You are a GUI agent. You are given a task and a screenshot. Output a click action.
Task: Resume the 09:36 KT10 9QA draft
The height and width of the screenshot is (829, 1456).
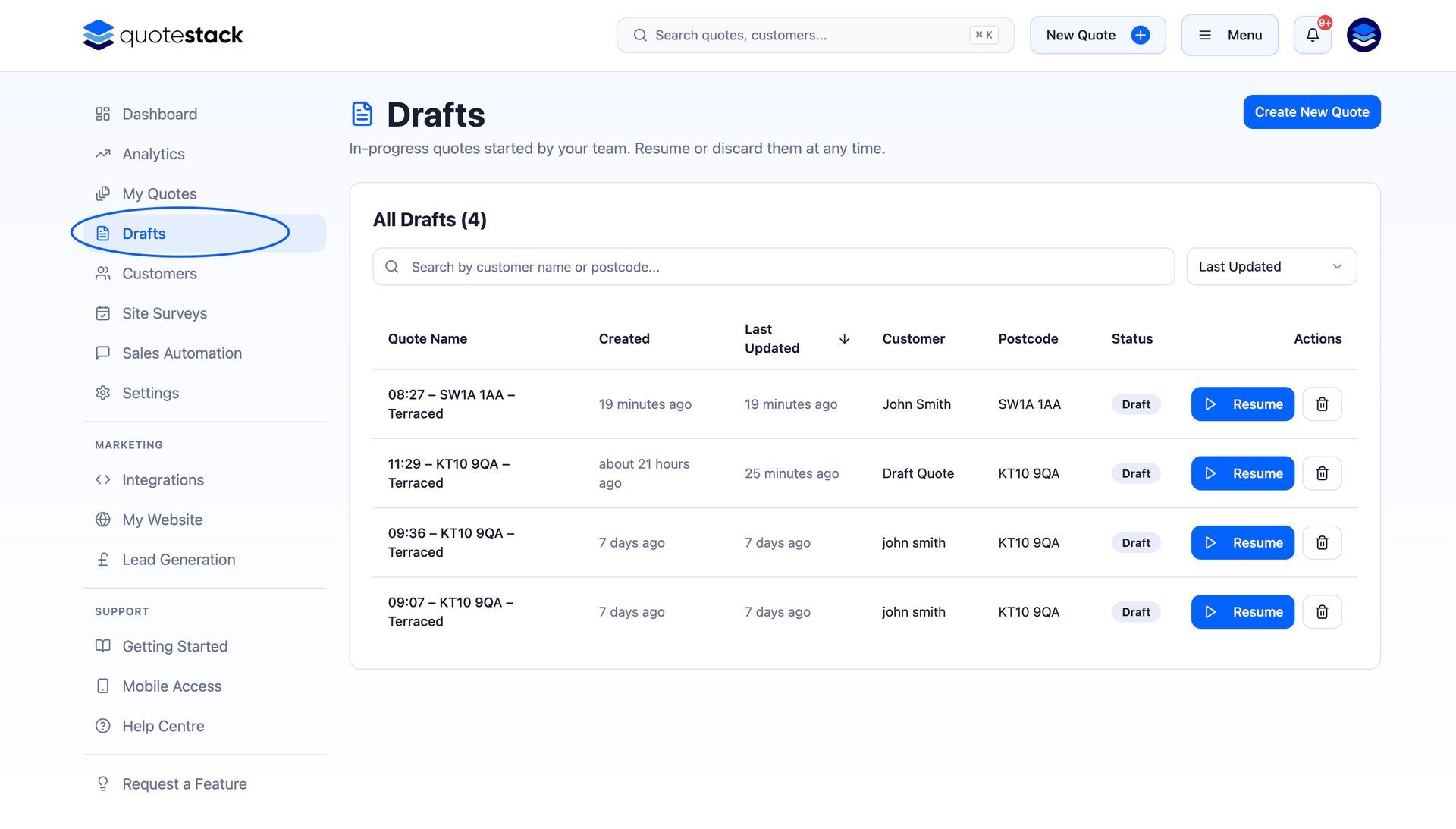click(x=1241, y=543)
